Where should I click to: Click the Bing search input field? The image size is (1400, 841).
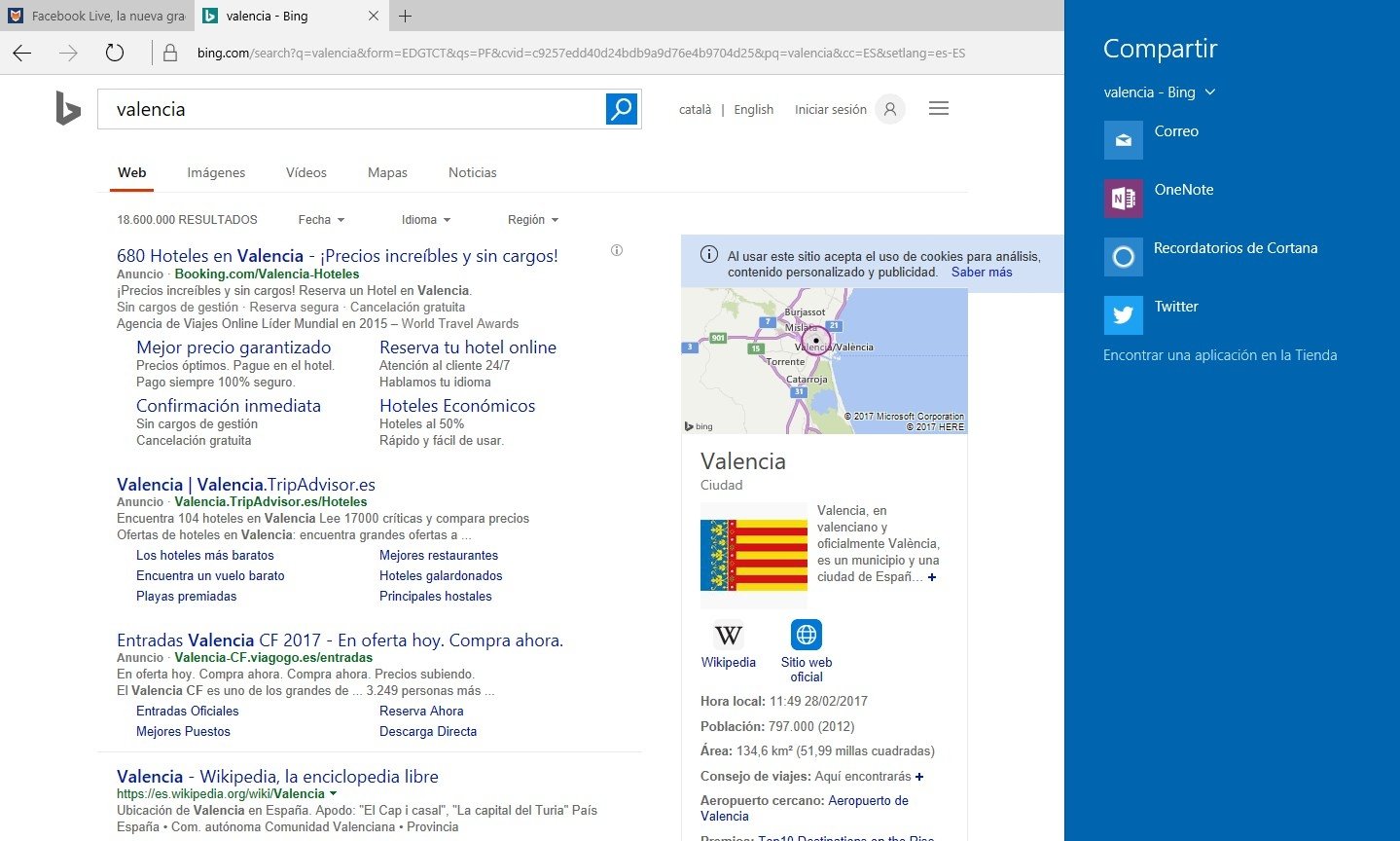[x=351, y=109]
